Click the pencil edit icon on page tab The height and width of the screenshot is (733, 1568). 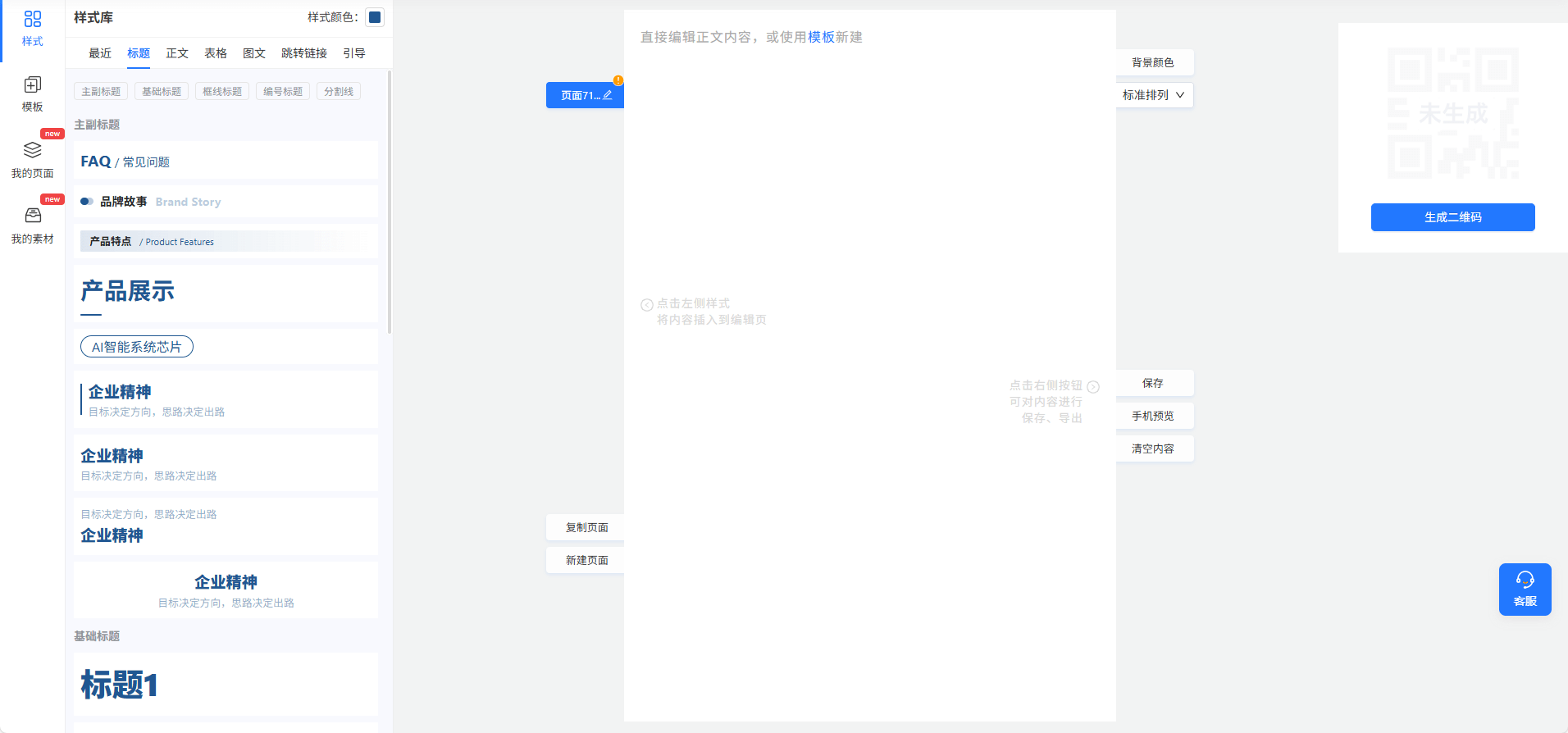pyautogui.click(x=608, y=95)
